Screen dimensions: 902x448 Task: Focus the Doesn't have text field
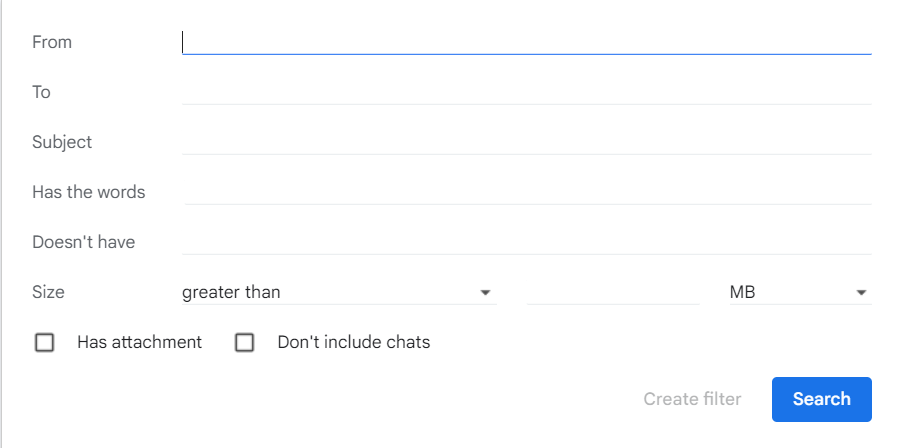click(x=526, y=242)
